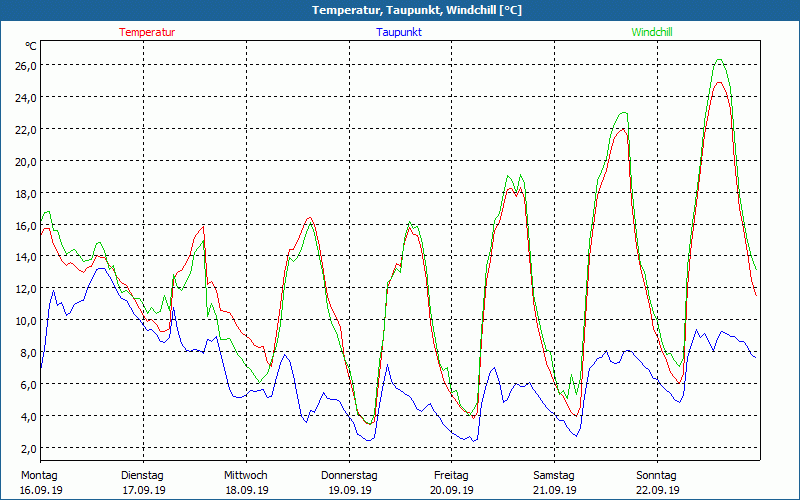Viewport: 800px width, 500px height.
Task: Select the 20,0 y-axis tick label
Action: (25, 161)
